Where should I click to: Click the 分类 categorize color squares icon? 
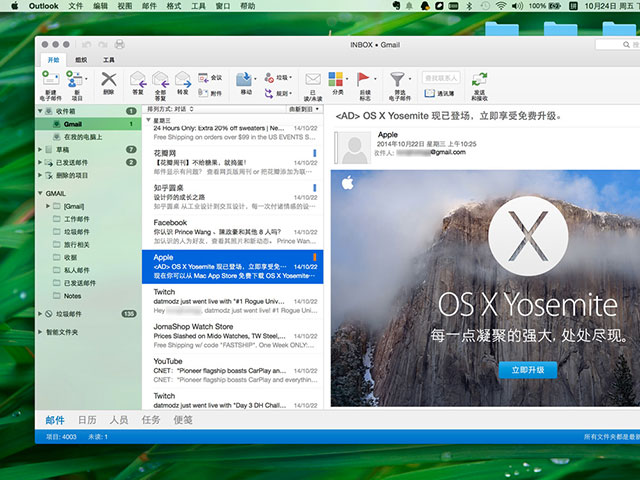point(336,80)
